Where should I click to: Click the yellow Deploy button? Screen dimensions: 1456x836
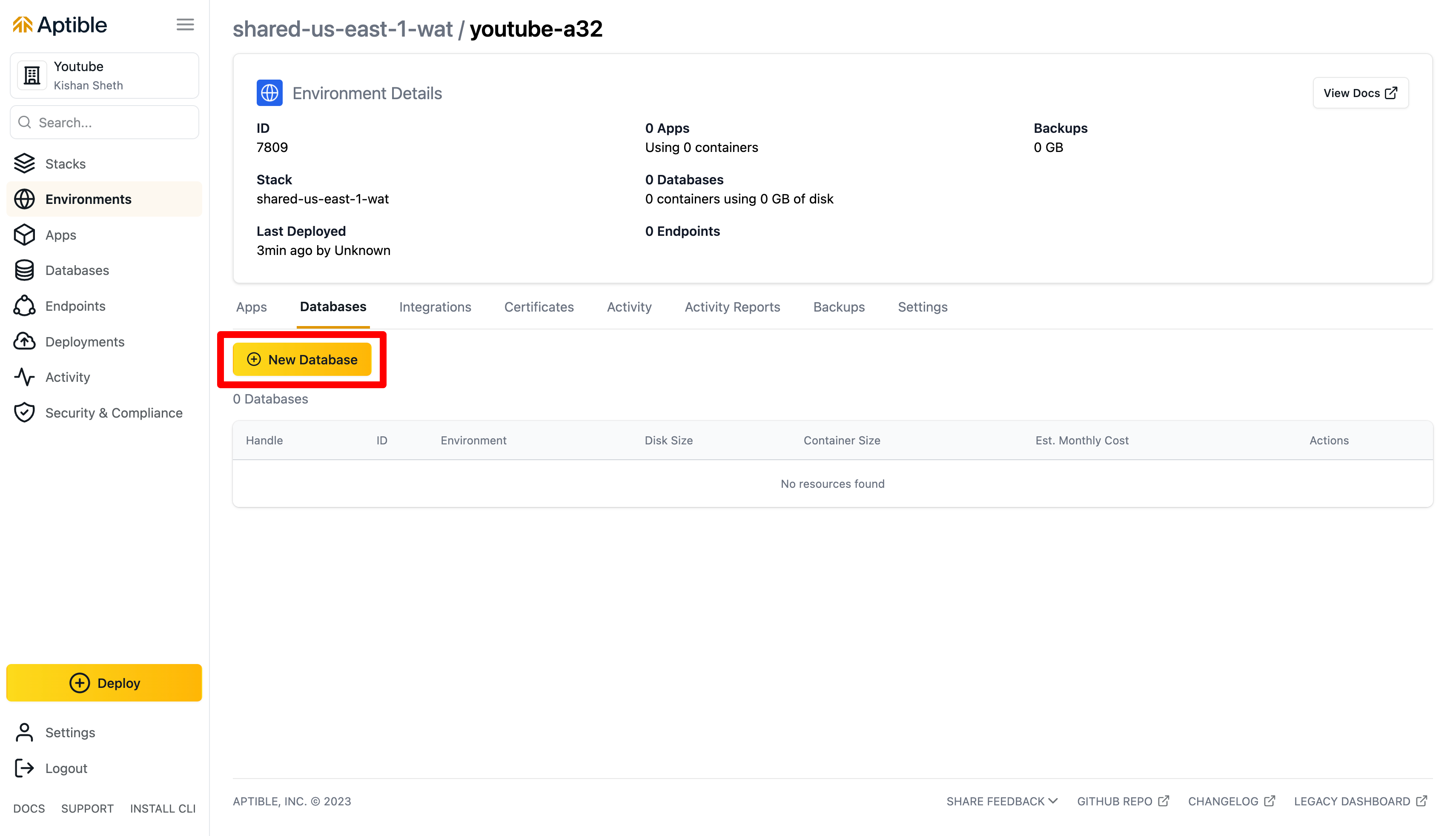click(104, 683)
